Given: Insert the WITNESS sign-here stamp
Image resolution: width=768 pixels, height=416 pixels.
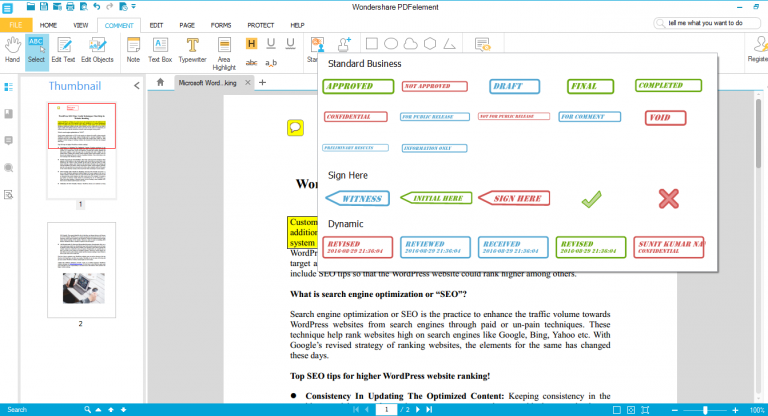Looking at the screenshot, I should click(358, 198).
